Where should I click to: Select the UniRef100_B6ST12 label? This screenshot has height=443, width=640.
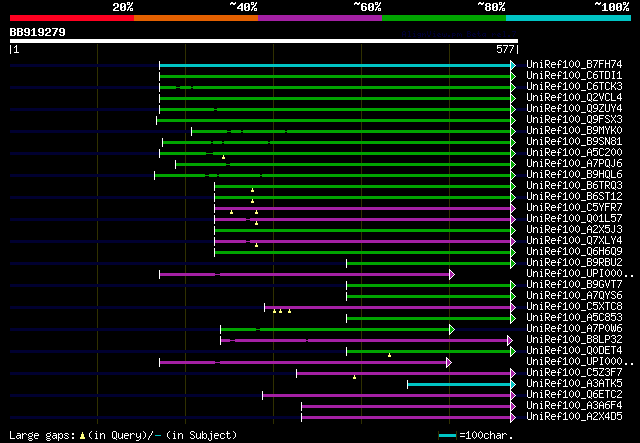[574, 196]
